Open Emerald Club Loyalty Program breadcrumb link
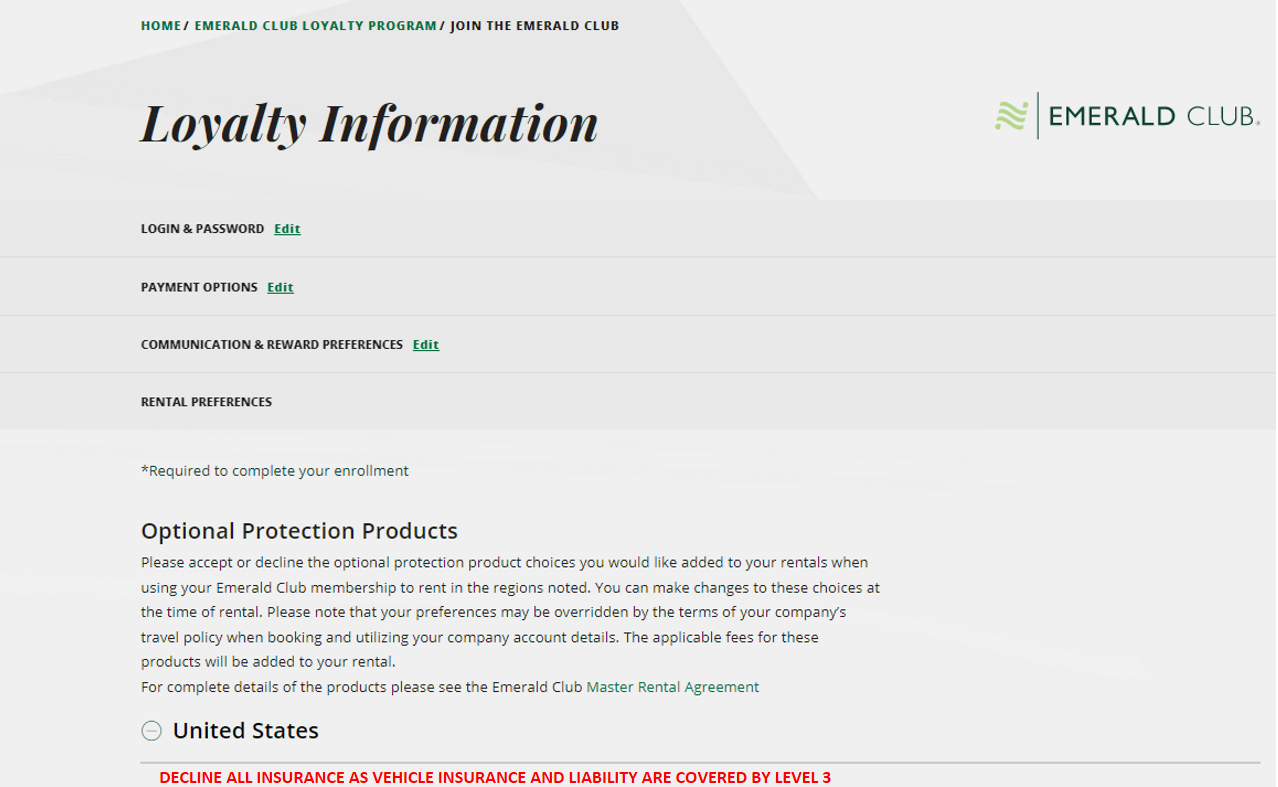 [316, 26]
